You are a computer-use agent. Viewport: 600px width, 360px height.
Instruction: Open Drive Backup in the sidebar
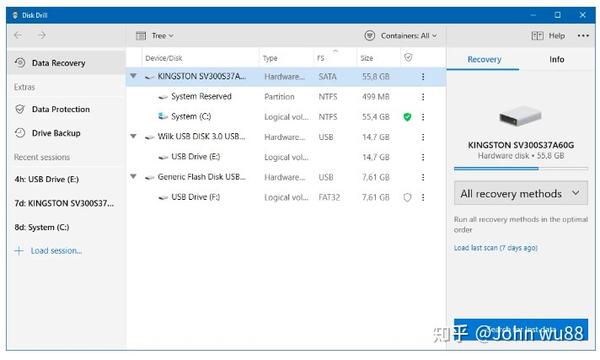[66, 133]
